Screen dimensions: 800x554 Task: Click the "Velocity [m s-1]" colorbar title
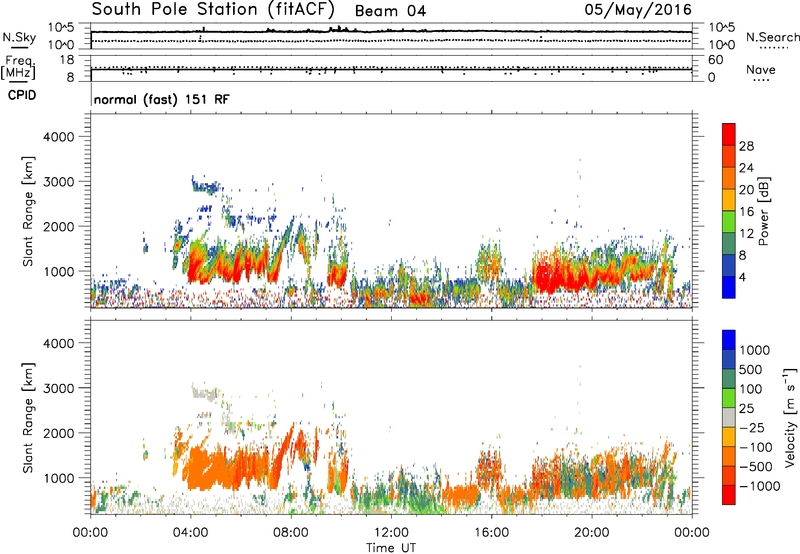point(790,417)
